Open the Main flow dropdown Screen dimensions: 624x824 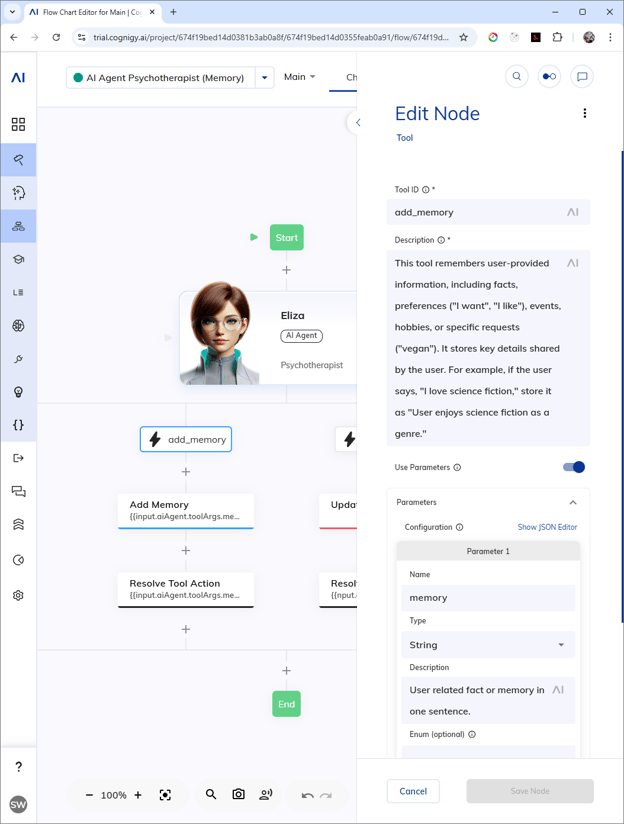[x=299, y=77]
